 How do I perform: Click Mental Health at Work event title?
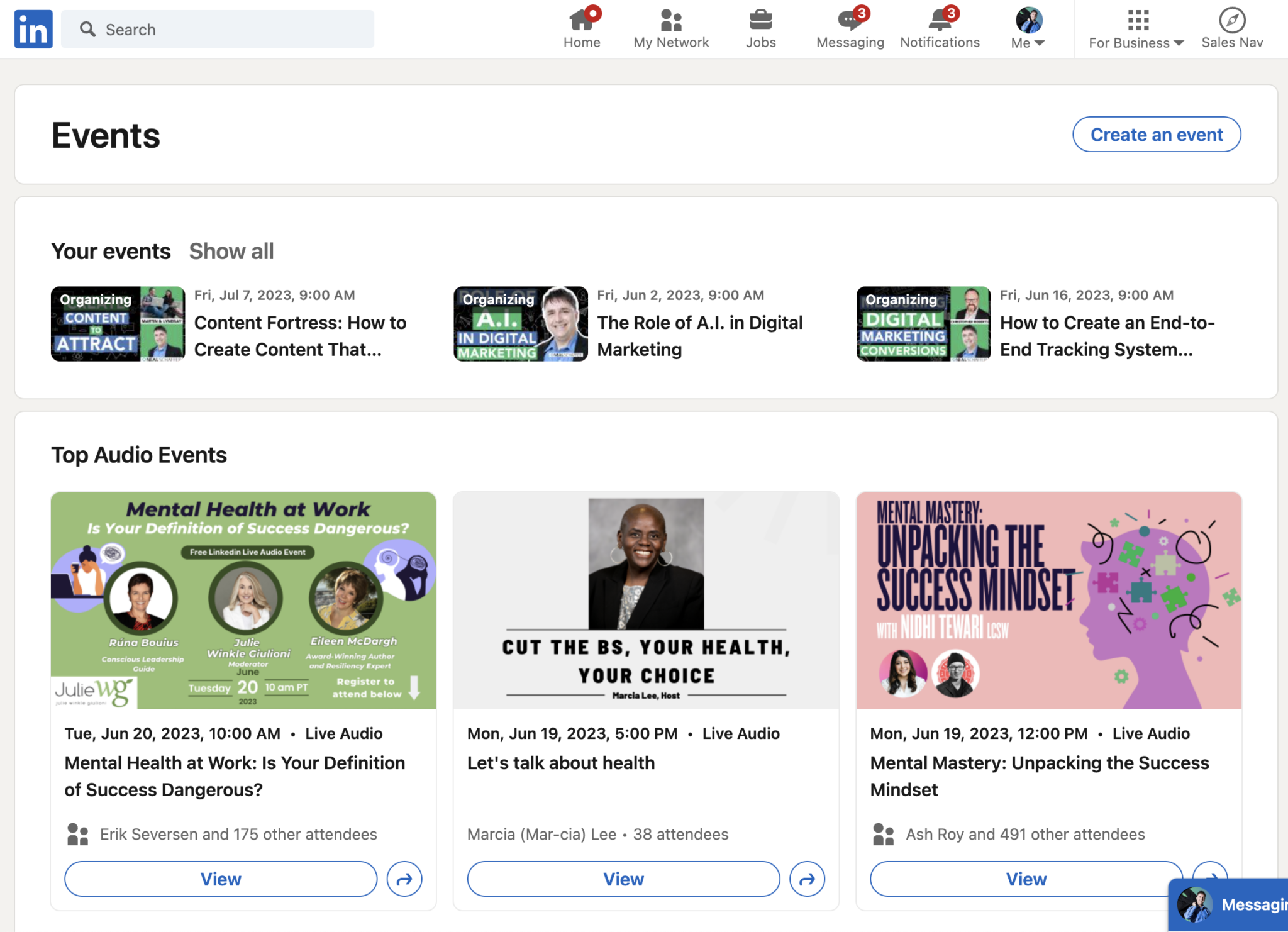[x=235, y=776]
